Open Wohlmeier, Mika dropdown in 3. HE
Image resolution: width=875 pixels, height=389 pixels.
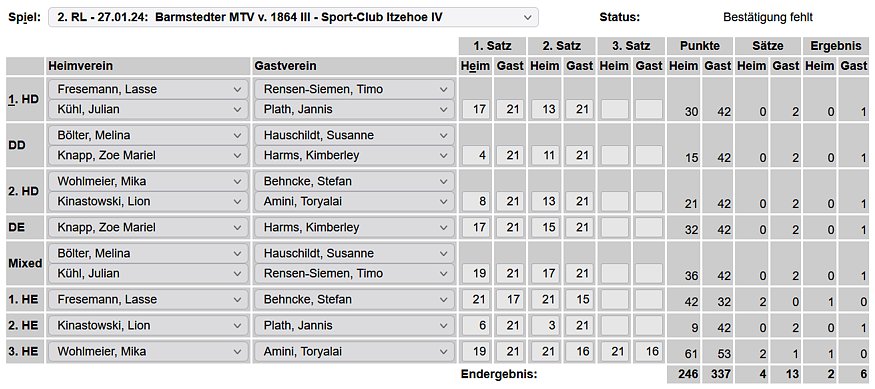[x=148, y=352]
